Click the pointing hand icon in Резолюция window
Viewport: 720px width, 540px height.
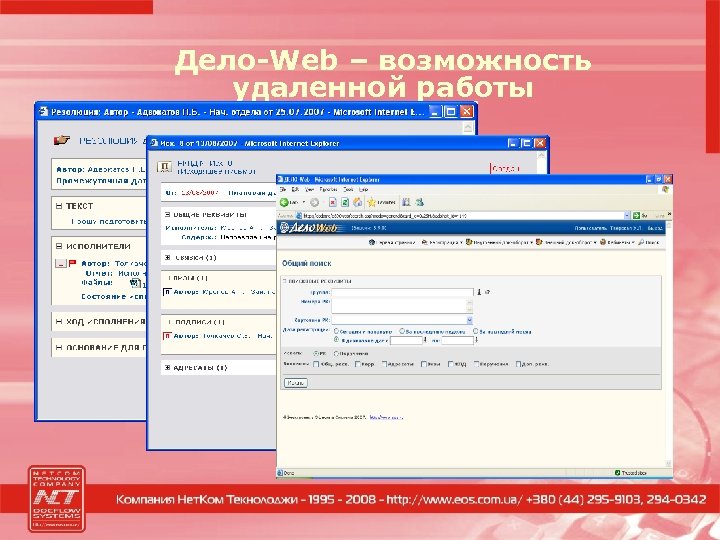click(x=62, y=140)
